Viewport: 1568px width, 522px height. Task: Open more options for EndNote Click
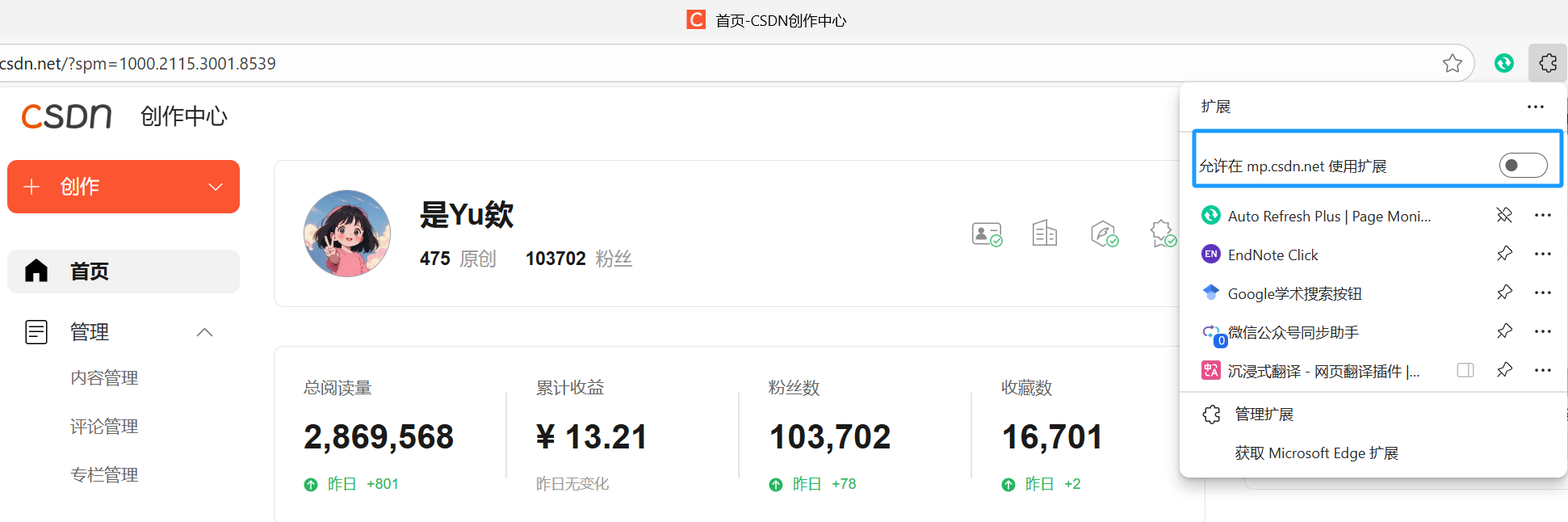[1542, 254]
